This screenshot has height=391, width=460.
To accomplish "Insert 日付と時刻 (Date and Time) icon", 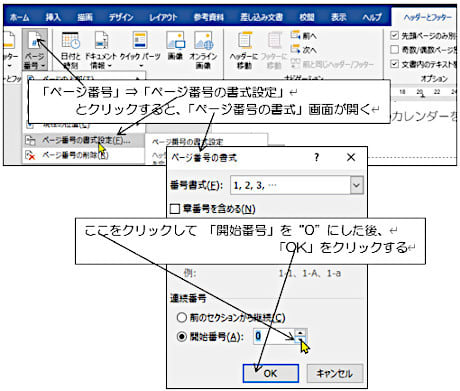I will pyautogui.click(x=71, y=50).
